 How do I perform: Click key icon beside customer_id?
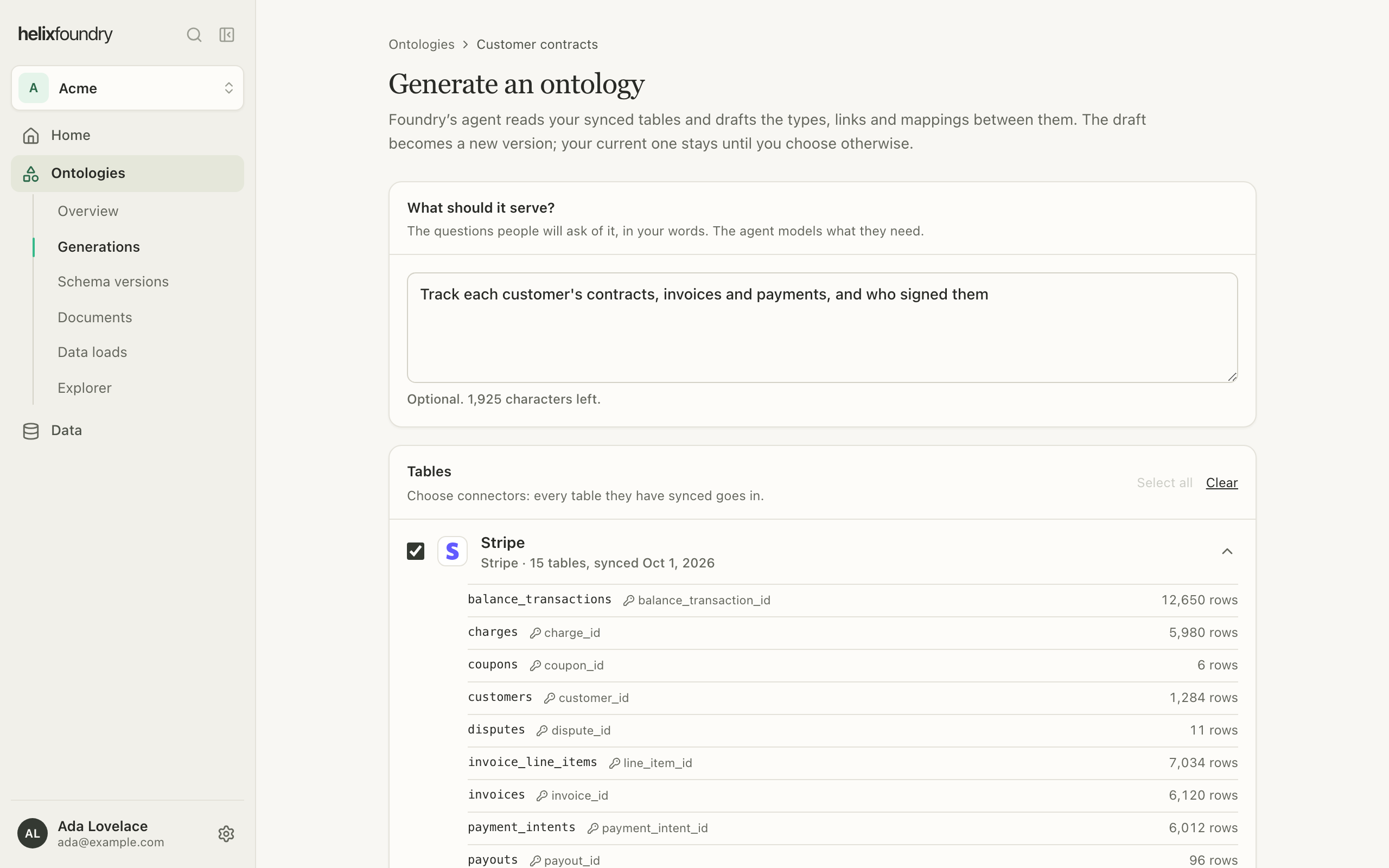[549, 698]
